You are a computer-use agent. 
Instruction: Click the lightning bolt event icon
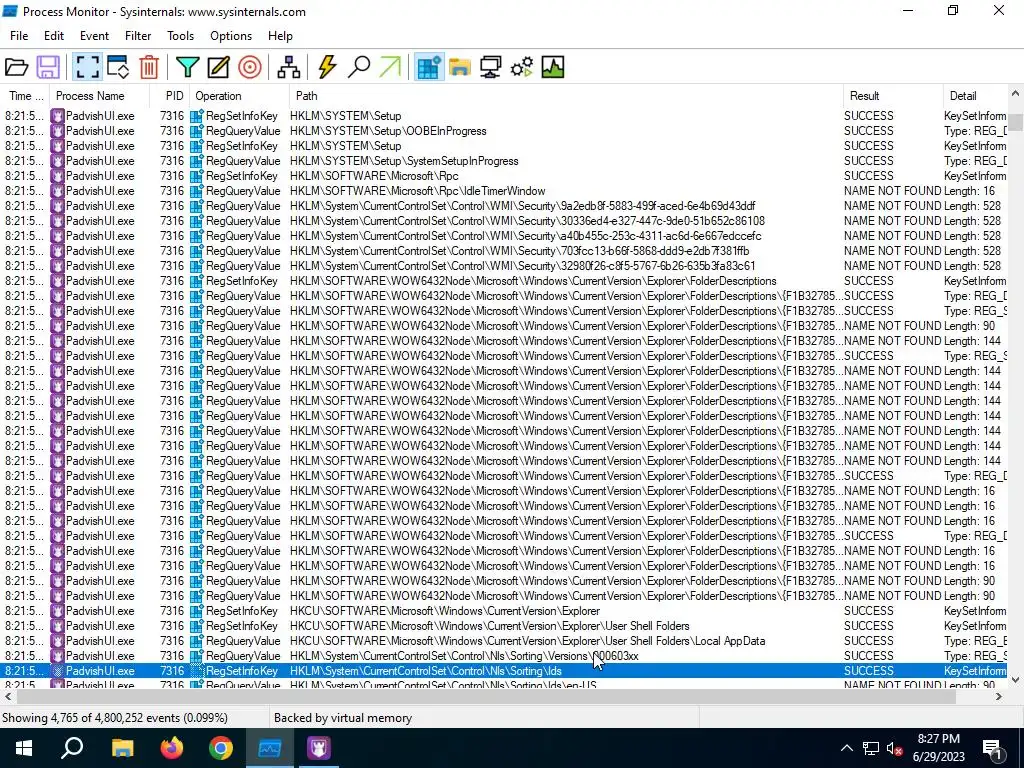(x=327, y=67)
